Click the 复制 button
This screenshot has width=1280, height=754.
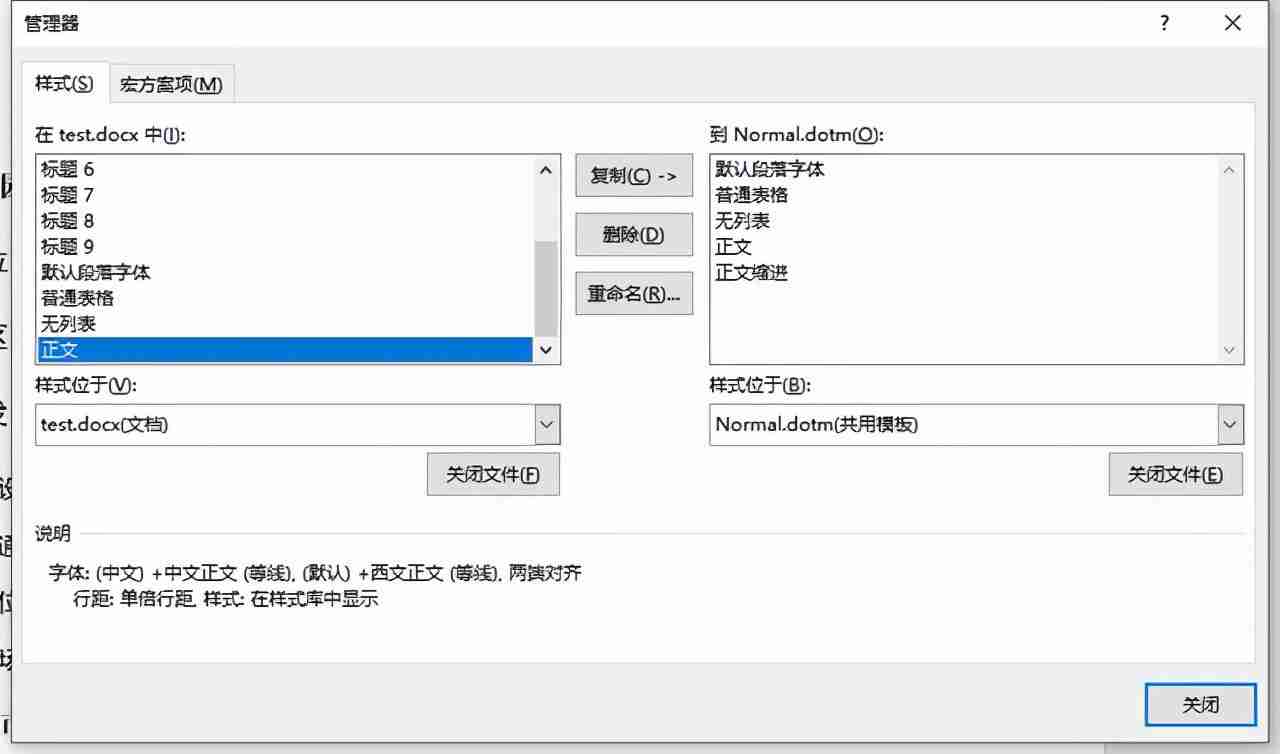(x=633, y=176)
